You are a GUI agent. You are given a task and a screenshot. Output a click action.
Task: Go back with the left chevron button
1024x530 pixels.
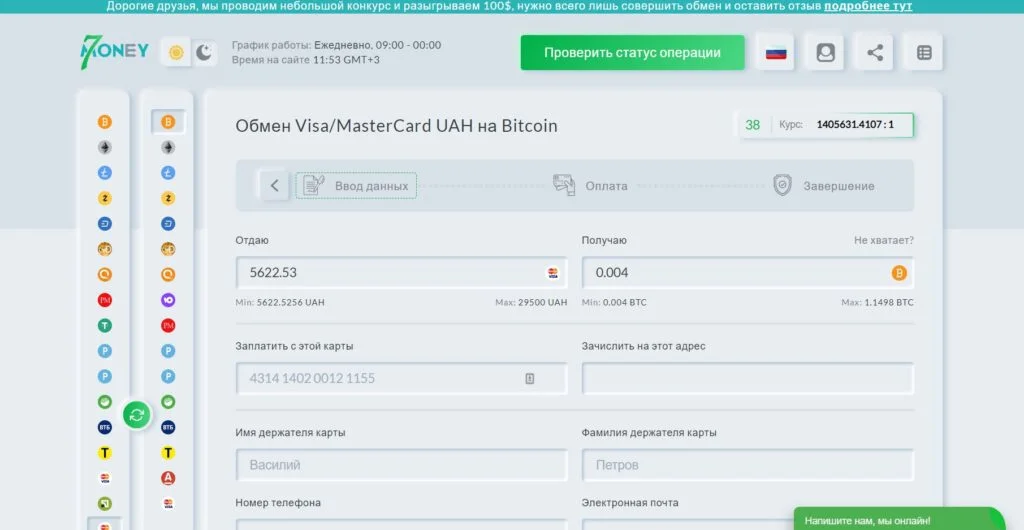[x=274, y=185]
